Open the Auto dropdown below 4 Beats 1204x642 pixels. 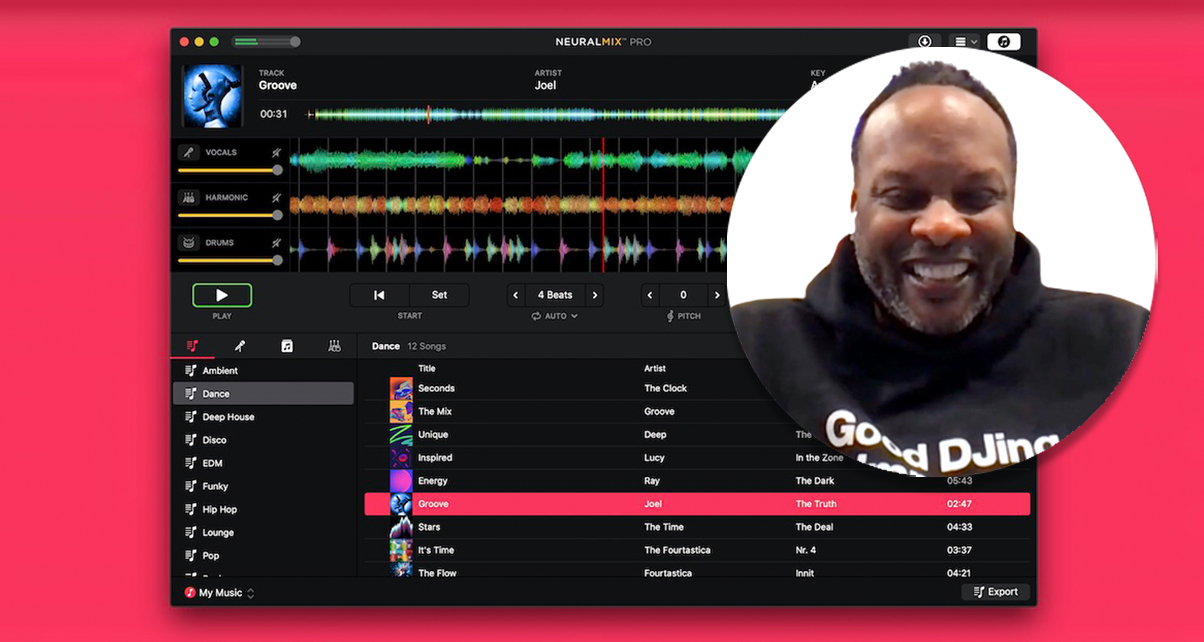click(x=554, y=316)
